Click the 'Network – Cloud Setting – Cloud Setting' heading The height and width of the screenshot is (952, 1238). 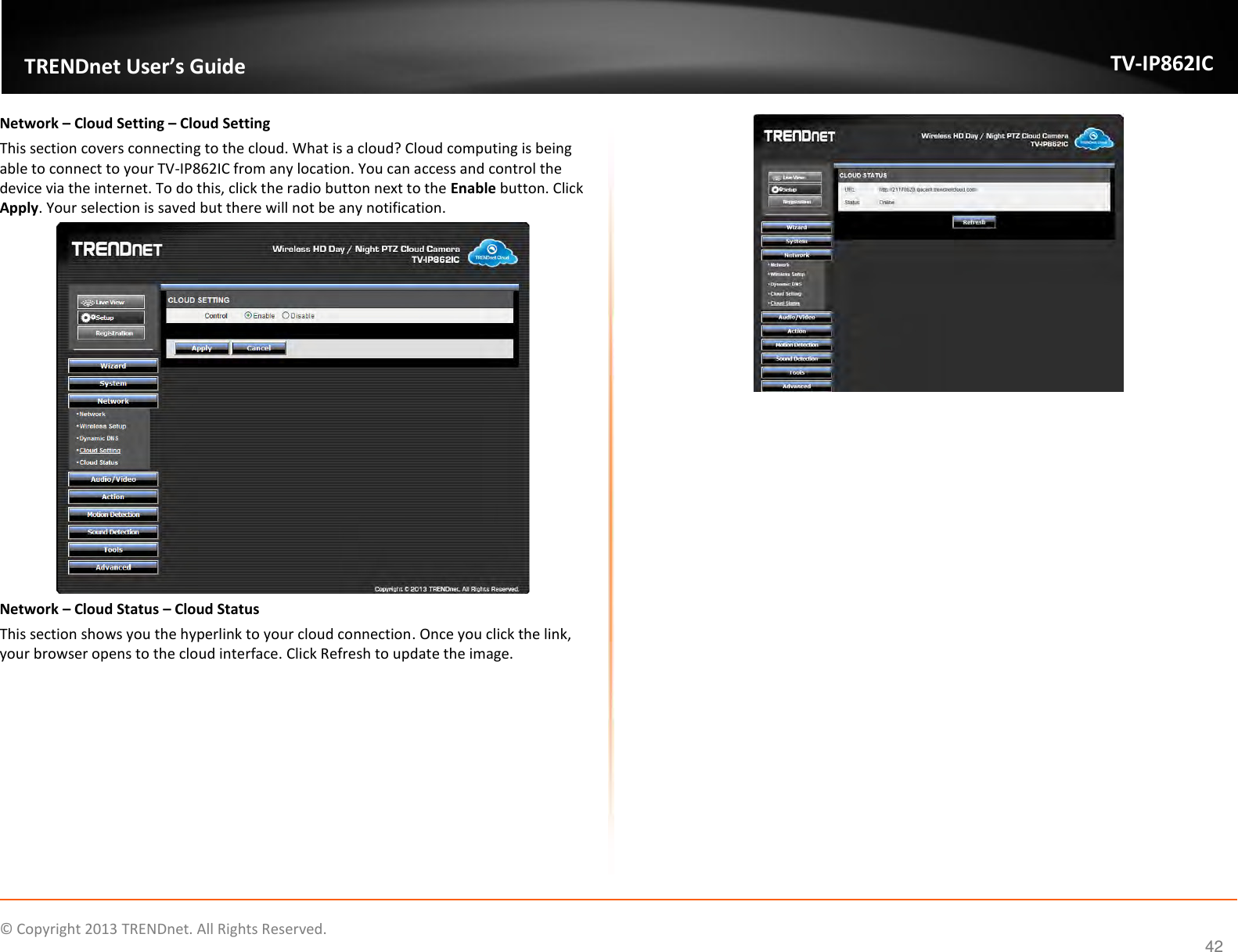pyautogui.click(x=135, y=124)
